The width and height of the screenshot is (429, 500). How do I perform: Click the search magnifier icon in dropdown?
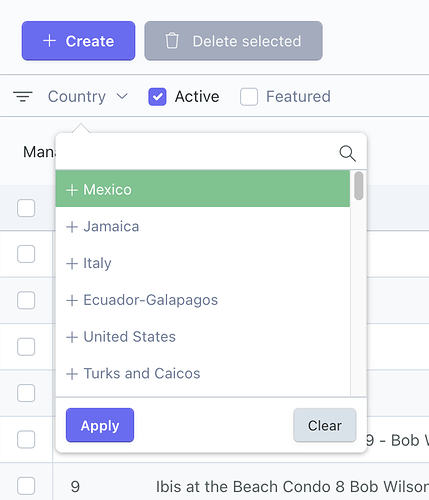347,153
